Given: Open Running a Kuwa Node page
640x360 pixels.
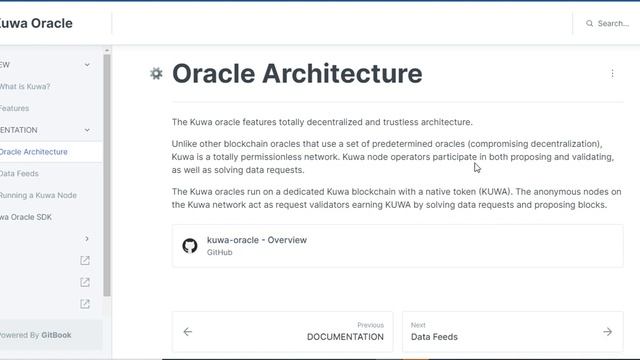Looking at the screenshot, I should tap(38, 195).
